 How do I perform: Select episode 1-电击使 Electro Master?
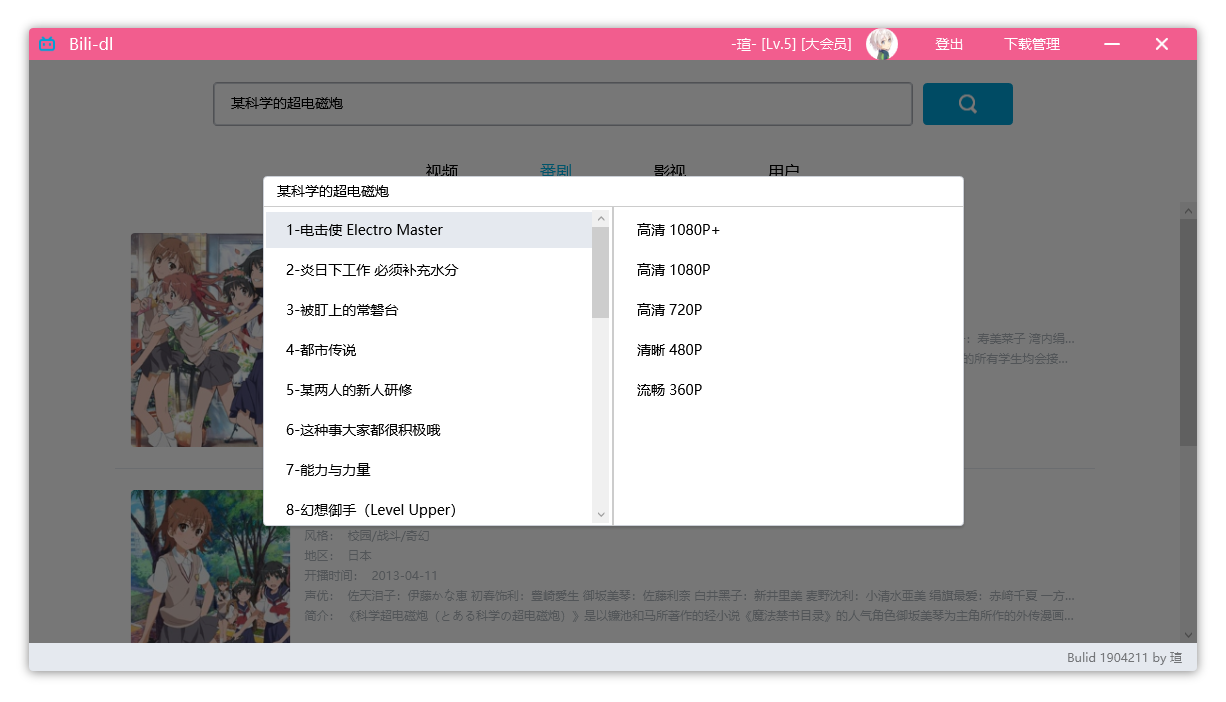pyautogui.click(x=429, y=230)
